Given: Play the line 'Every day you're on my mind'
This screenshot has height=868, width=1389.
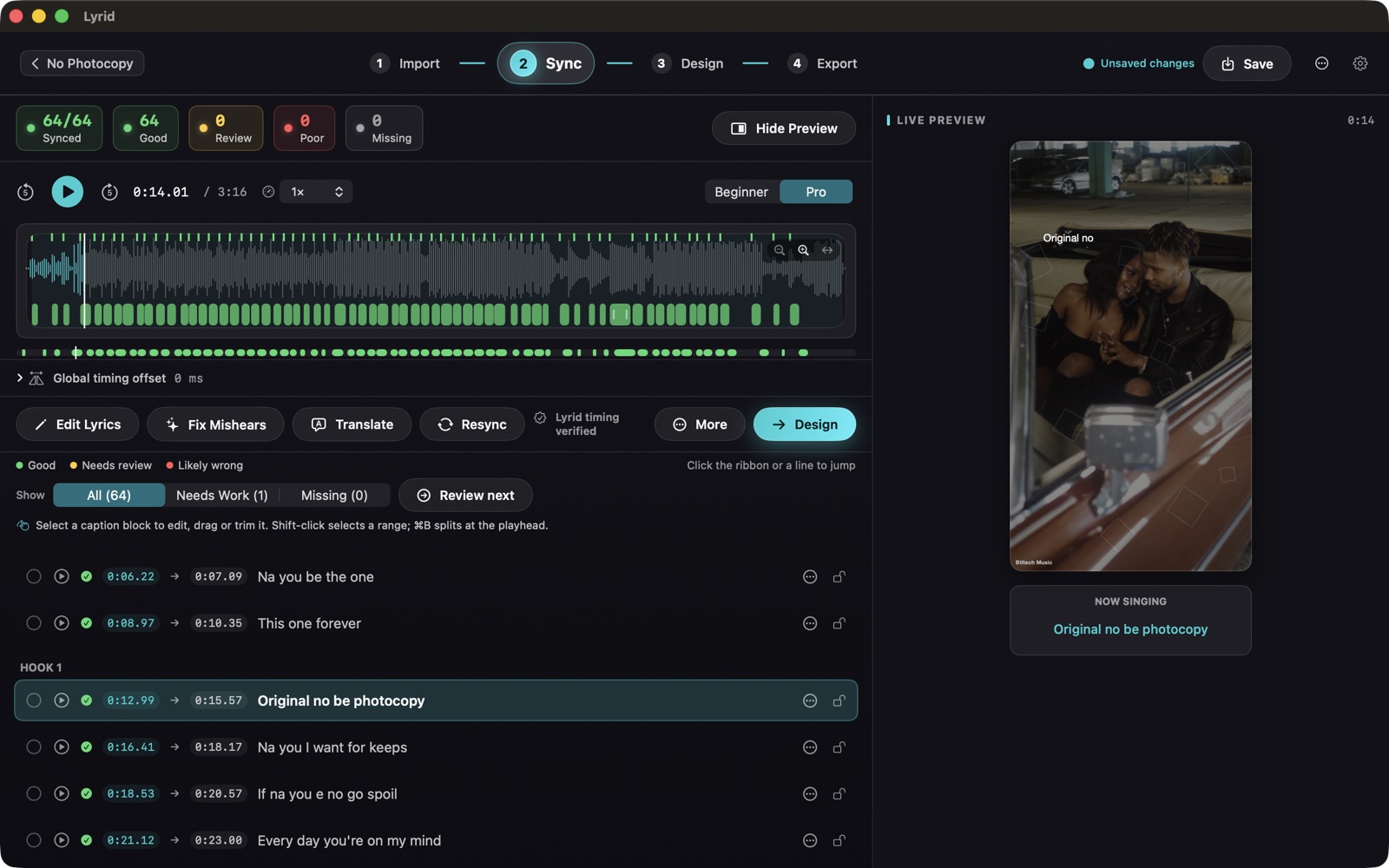Looking at the screenshot, I should click(x=62, y=840).
